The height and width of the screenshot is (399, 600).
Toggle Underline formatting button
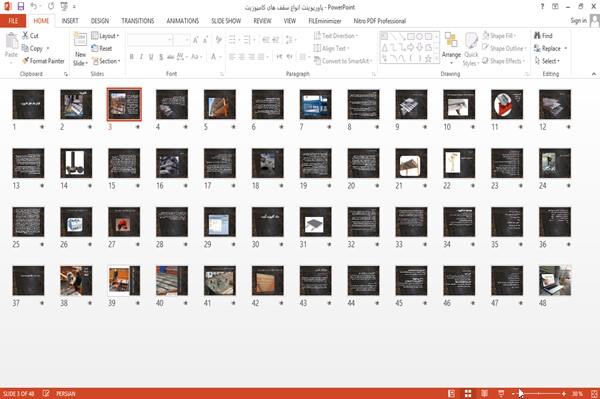click(x=151, y=57)
